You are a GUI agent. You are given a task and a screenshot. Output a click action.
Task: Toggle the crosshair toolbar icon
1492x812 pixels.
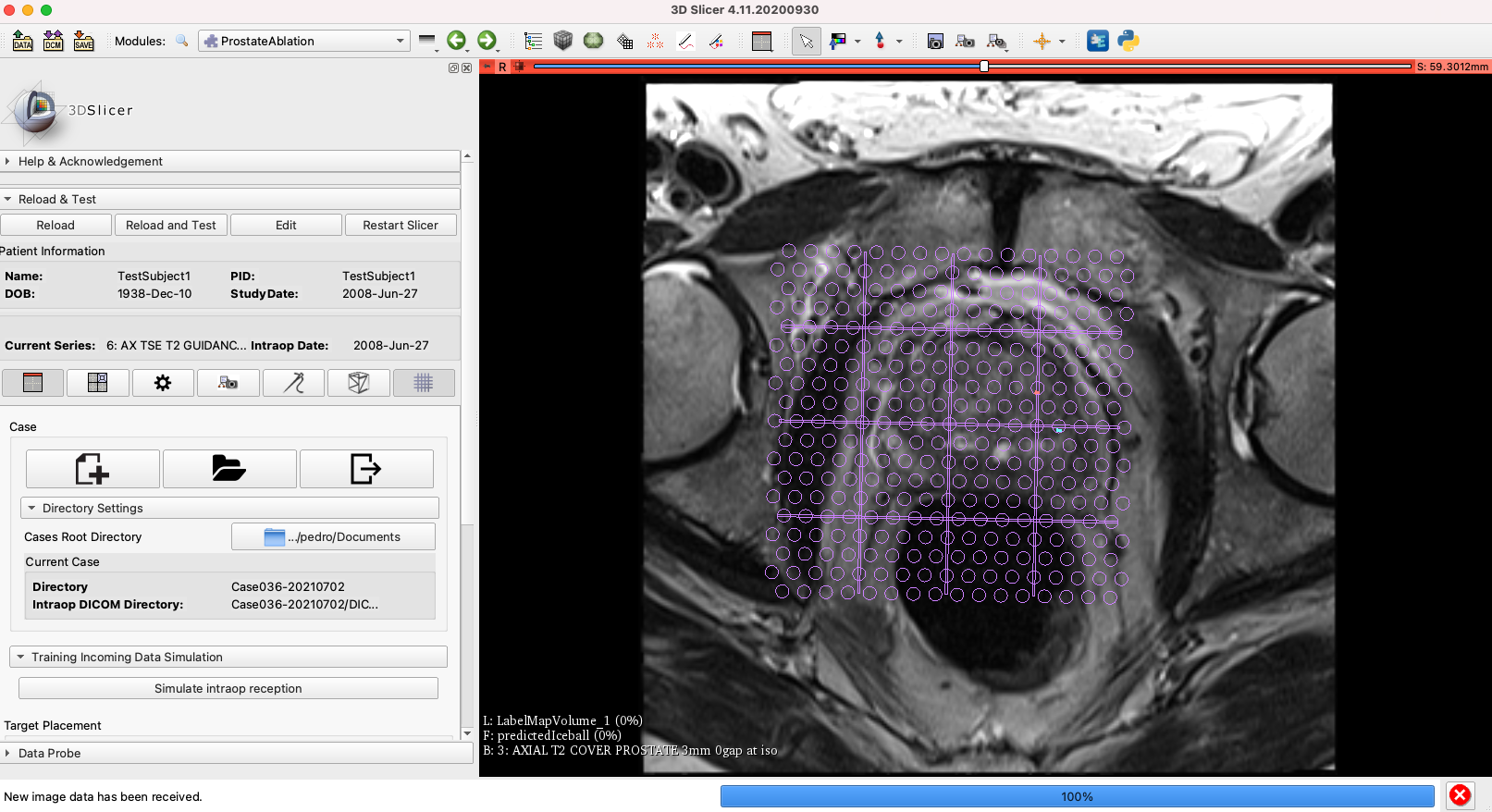point(1042,41)
